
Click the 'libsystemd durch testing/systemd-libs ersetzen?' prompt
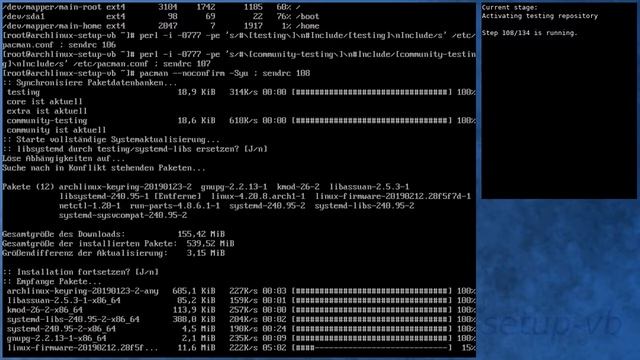coord(135,149)
